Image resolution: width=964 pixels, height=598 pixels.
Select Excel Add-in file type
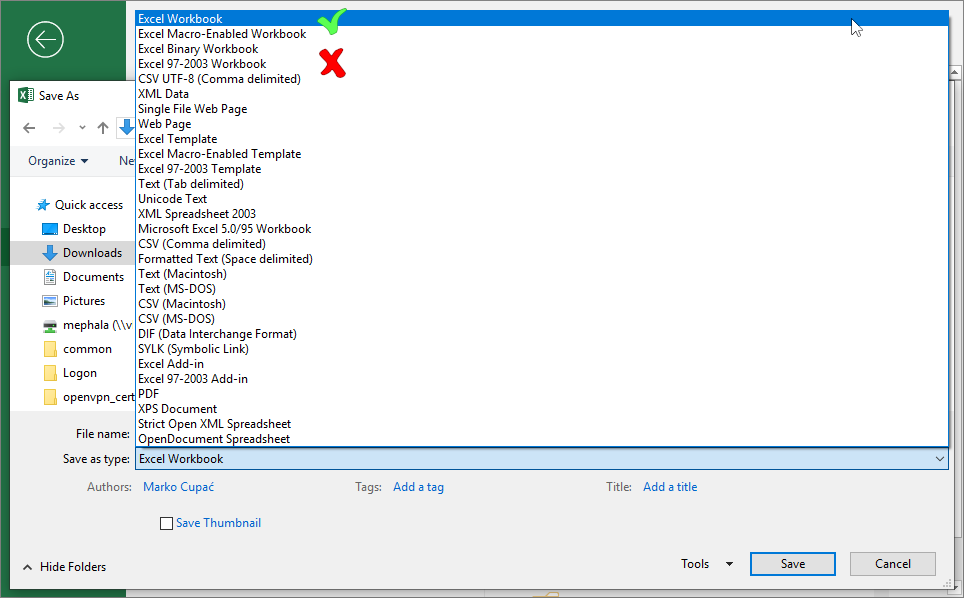click(x=542, y=364)
